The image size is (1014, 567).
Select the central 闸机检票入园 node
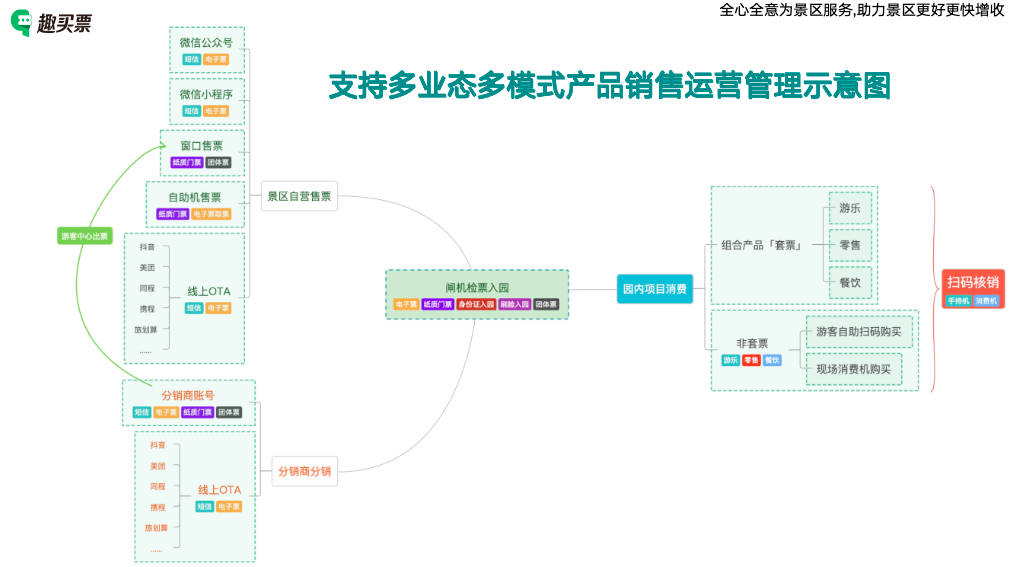point(477,287)
